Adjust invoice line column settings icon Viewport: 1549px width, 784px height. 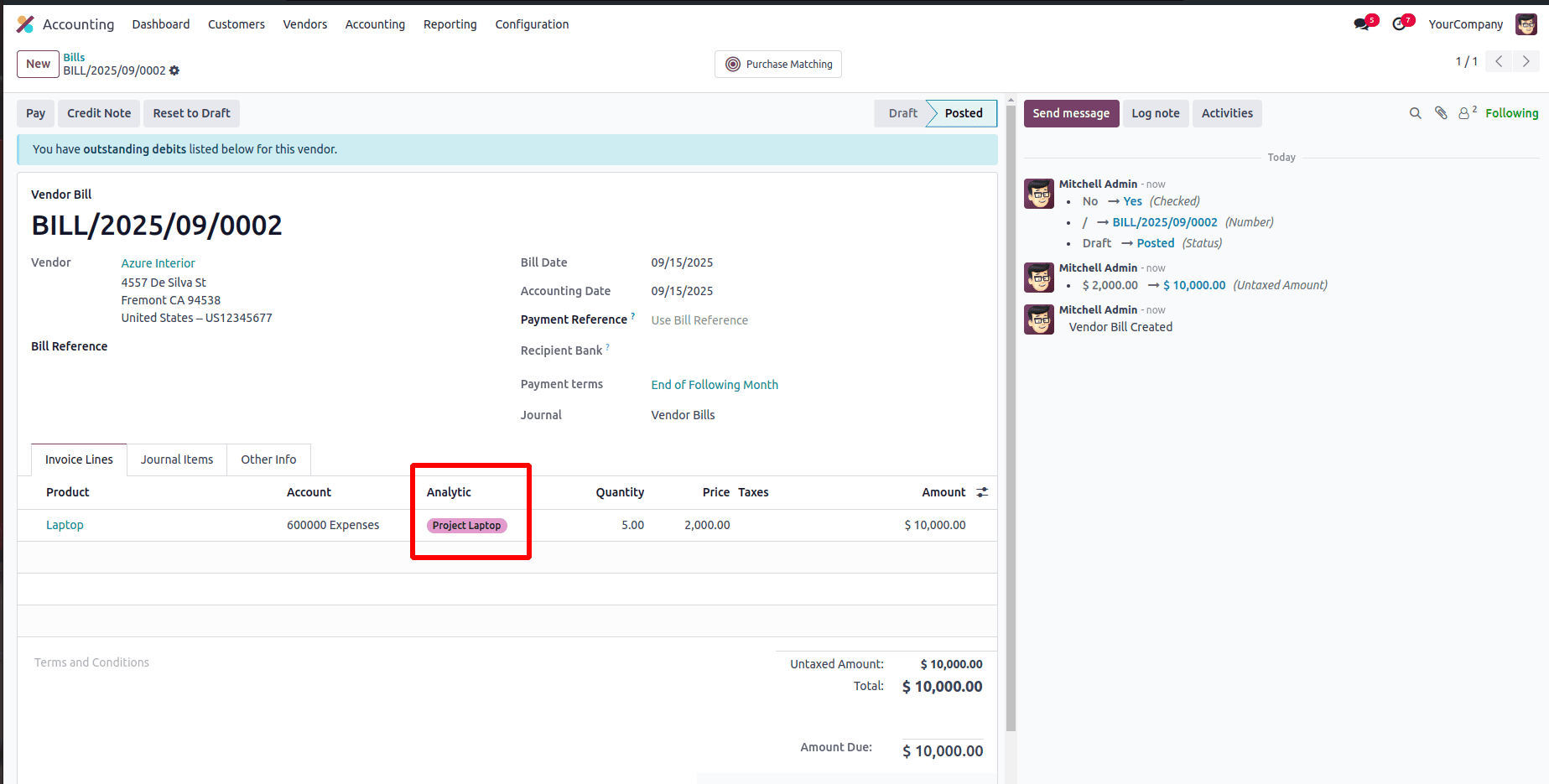tap(982, 492)
